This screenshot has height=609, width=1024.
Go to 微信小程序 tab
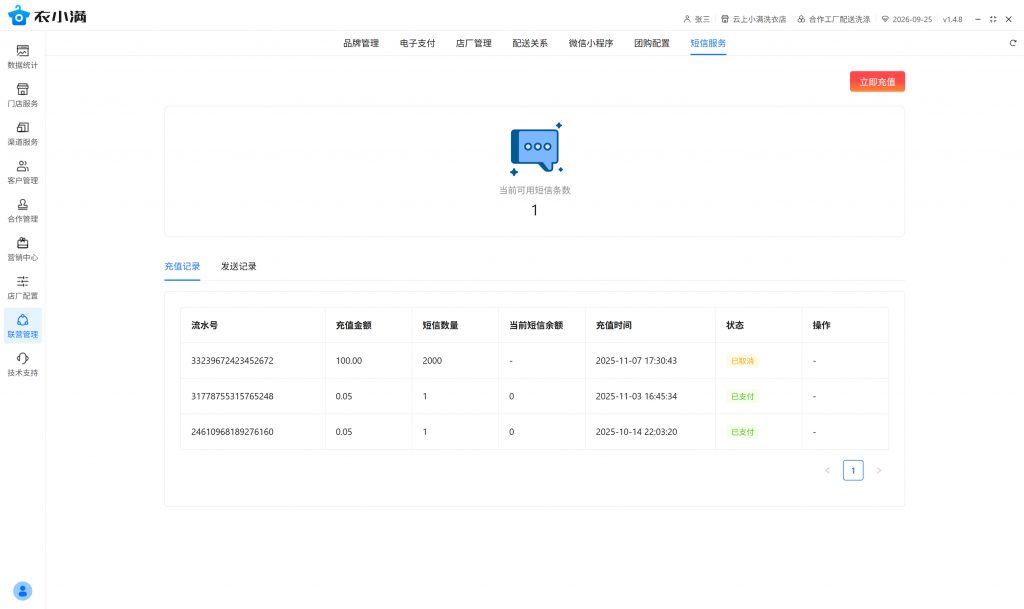[590, 43]
